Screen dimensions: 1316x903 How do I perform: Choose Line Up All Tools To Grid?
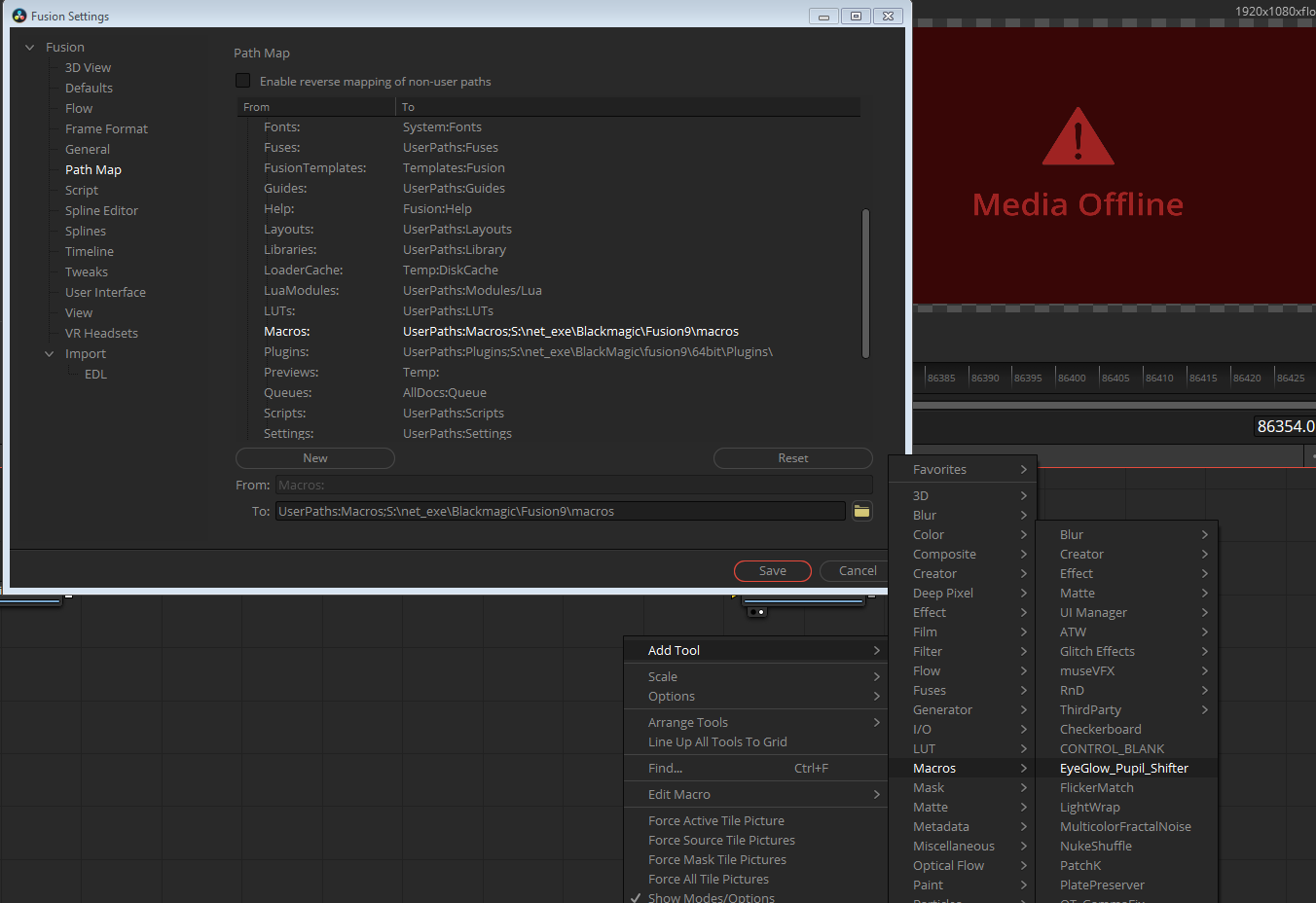click(755, 741)
